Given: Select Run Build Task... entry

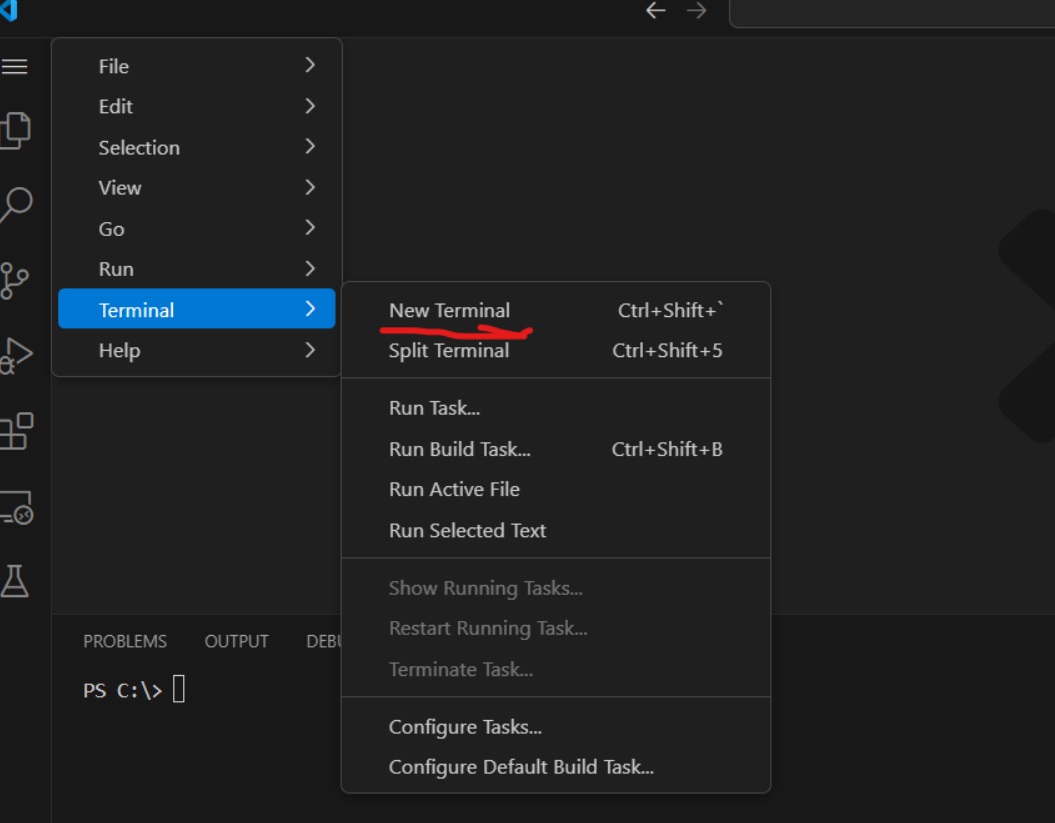Looking at the screenshot, I should (556, 449).
